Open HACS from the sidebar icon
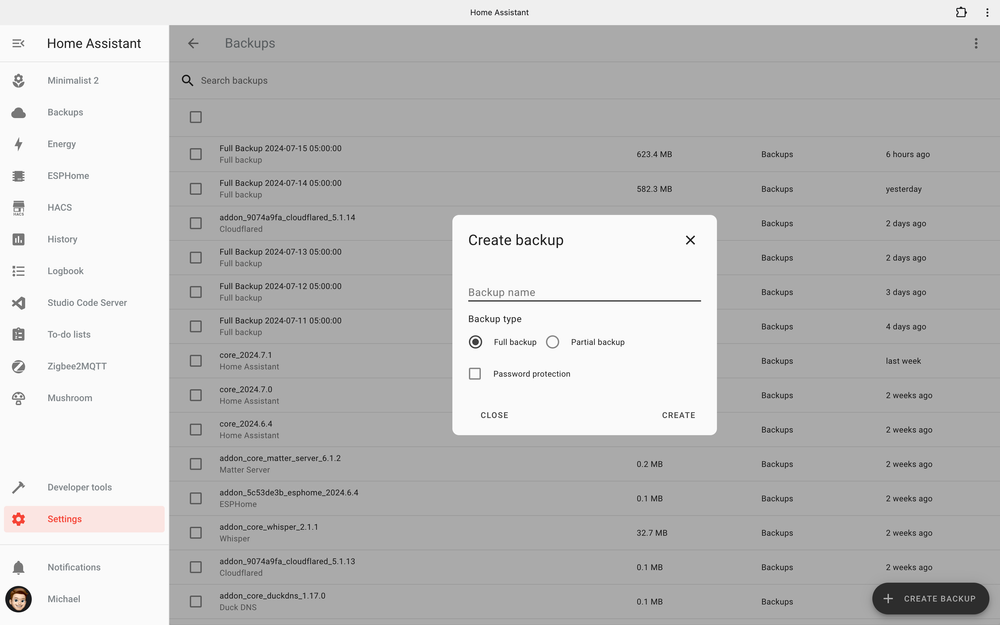Screen dimensions: 1000x625 [x=18, y=208]
